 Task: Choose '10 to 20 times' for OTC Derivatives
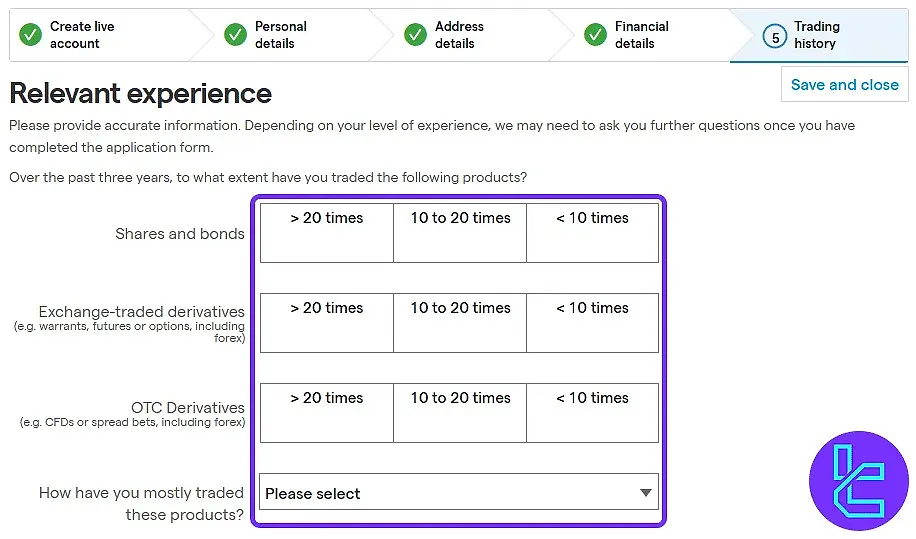click(x=460, y=413)
